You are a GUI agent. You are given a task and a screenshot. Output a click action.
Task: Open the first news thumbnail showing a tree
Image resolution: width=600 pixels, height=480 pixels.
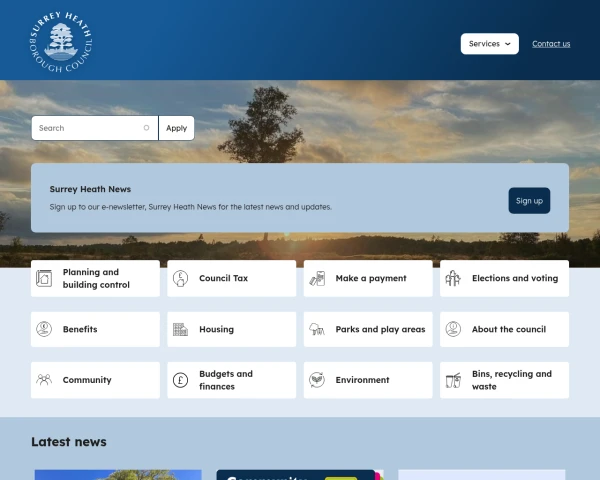[118, 475]
